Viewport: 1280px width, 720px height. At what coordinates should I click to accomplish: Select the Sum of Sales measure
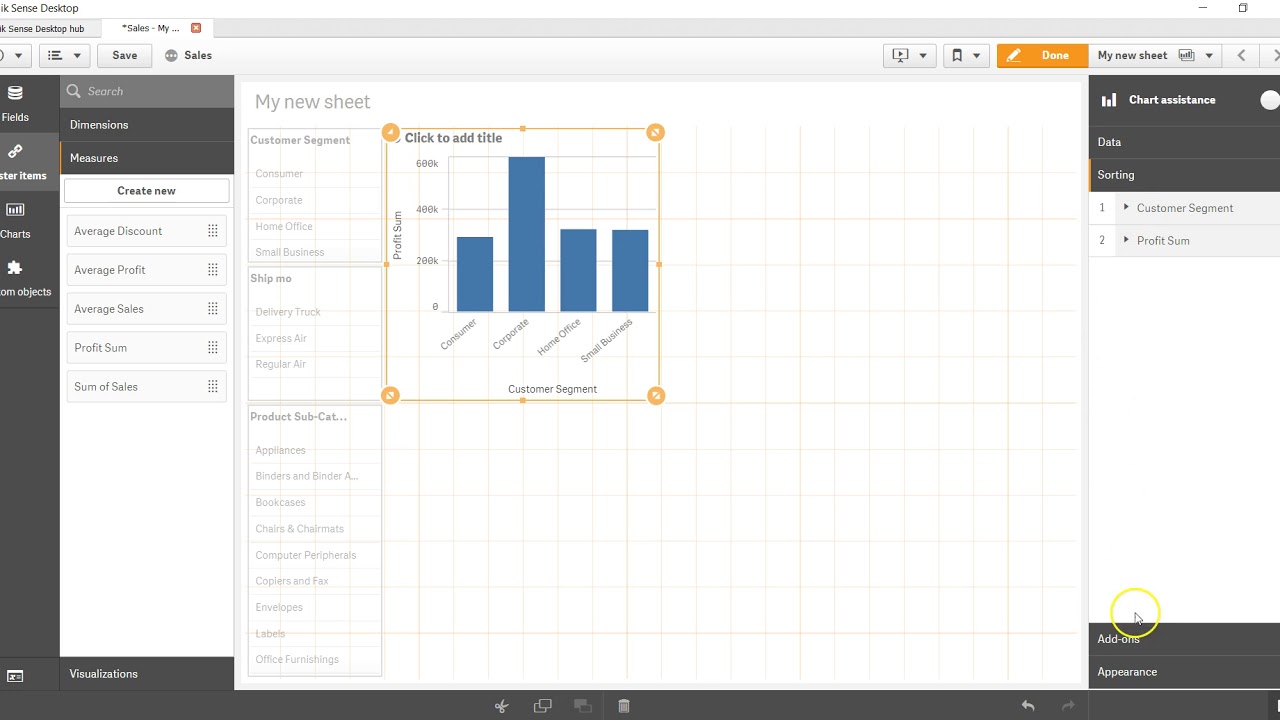[146, 387]
